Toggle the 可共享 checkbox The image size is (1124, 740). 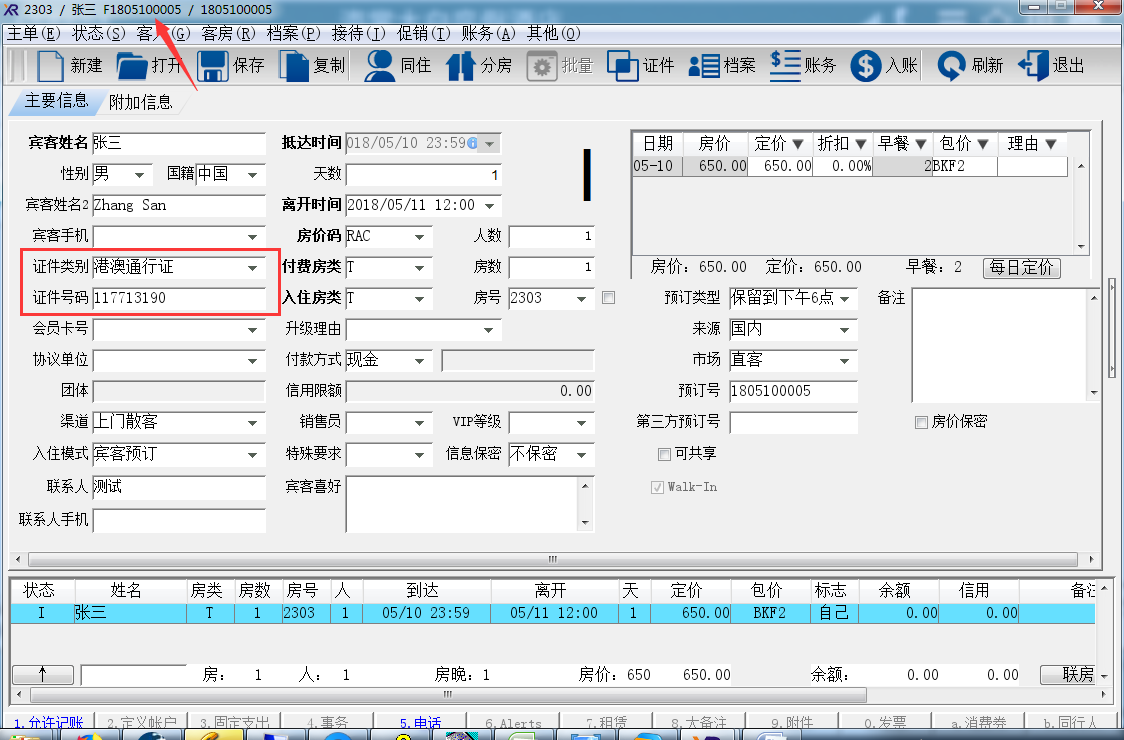tap(665, 454)
